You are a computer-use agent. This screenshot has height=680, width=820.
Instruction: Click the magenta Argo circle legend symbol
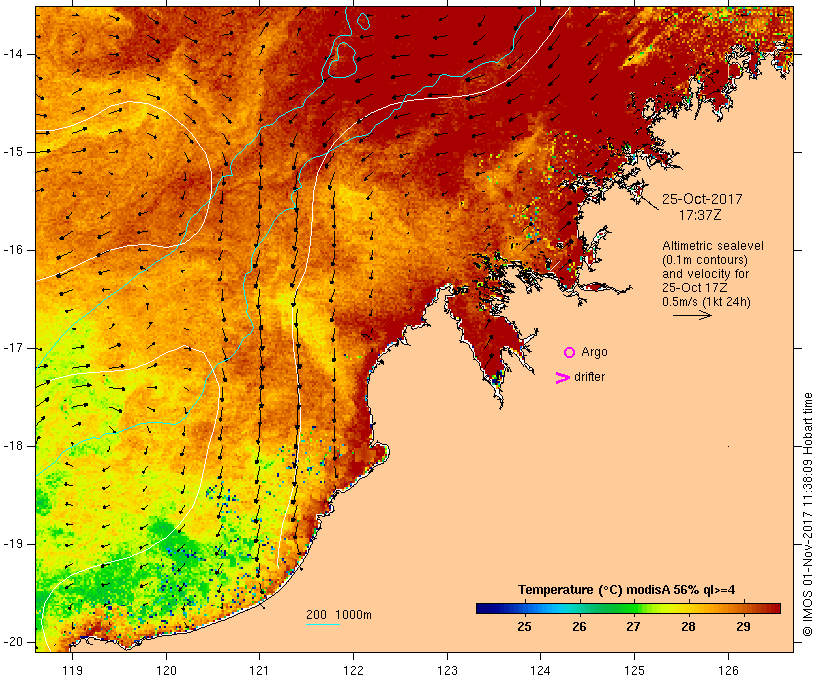570,353
